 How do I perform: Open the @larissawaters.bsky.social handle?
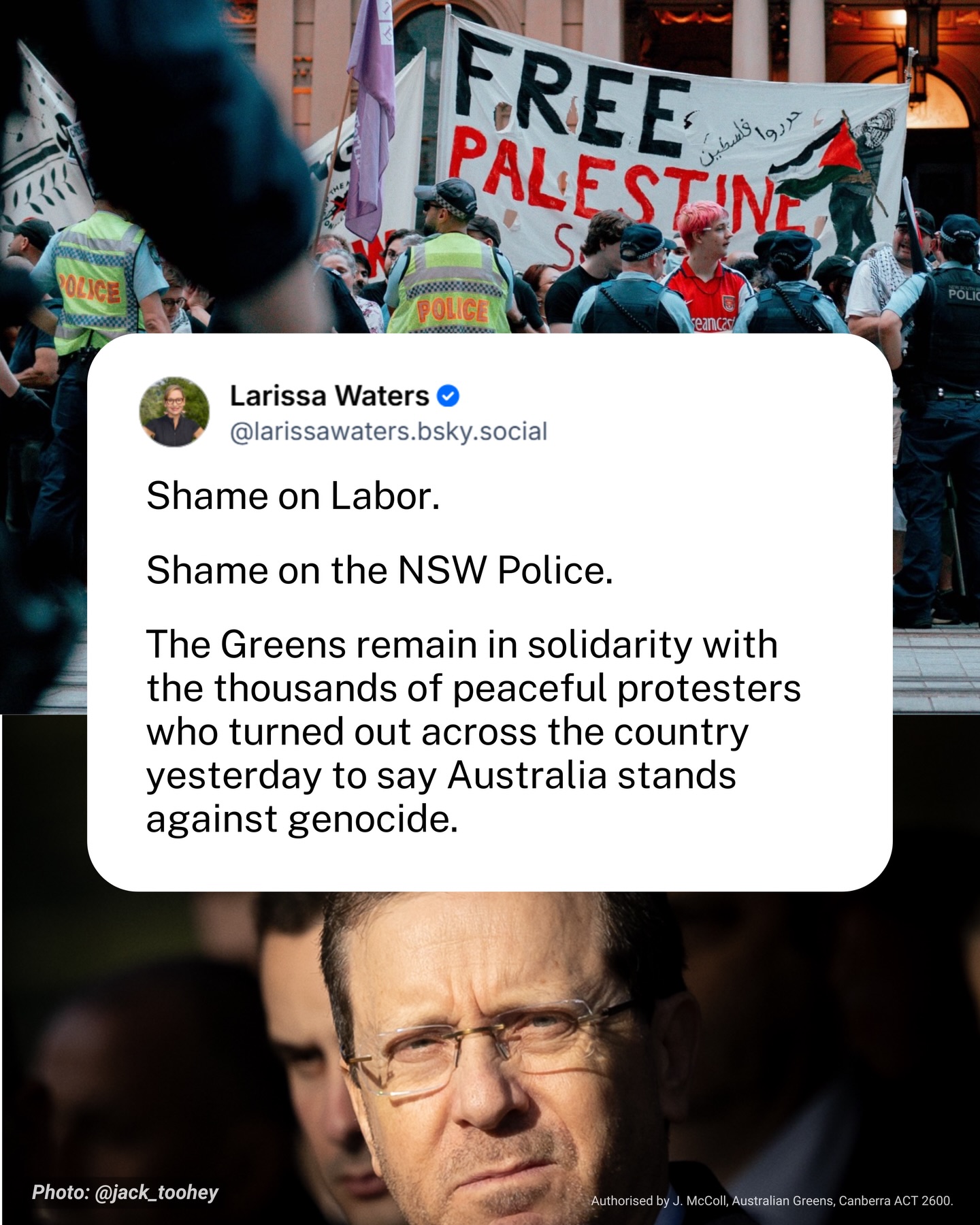[x=389, y=431]
